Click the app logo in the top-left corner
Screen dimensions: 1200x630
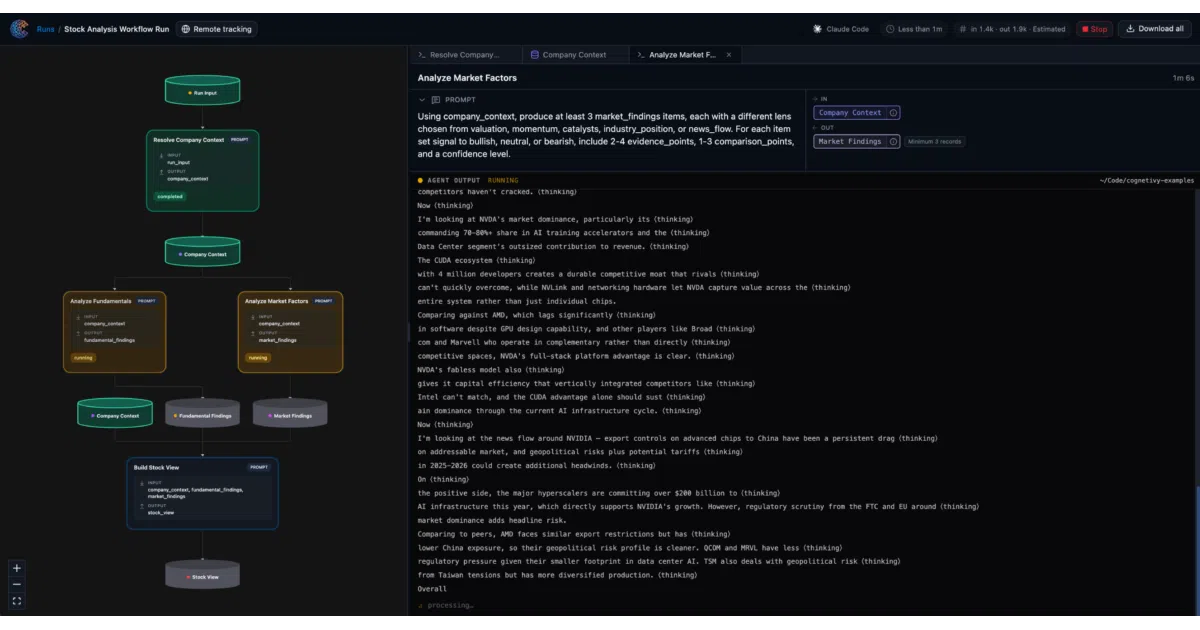(19, 29)
